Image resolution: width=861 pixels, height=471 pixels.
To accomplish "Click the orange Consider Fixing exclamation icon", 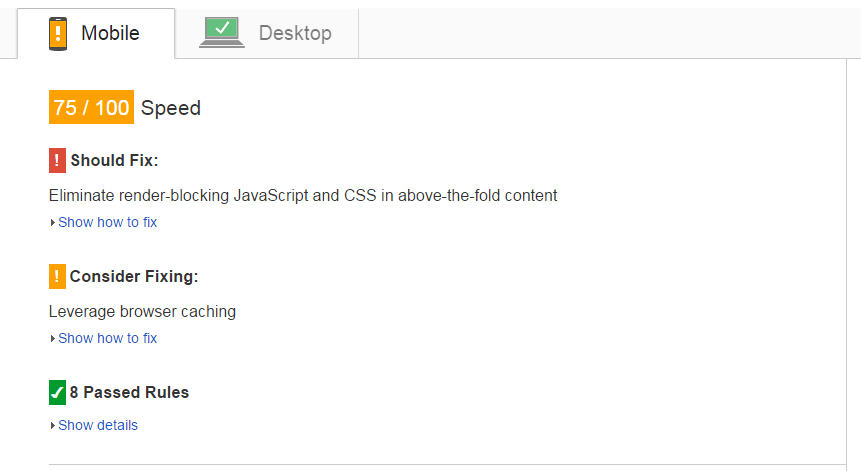I will pos(57,276).
